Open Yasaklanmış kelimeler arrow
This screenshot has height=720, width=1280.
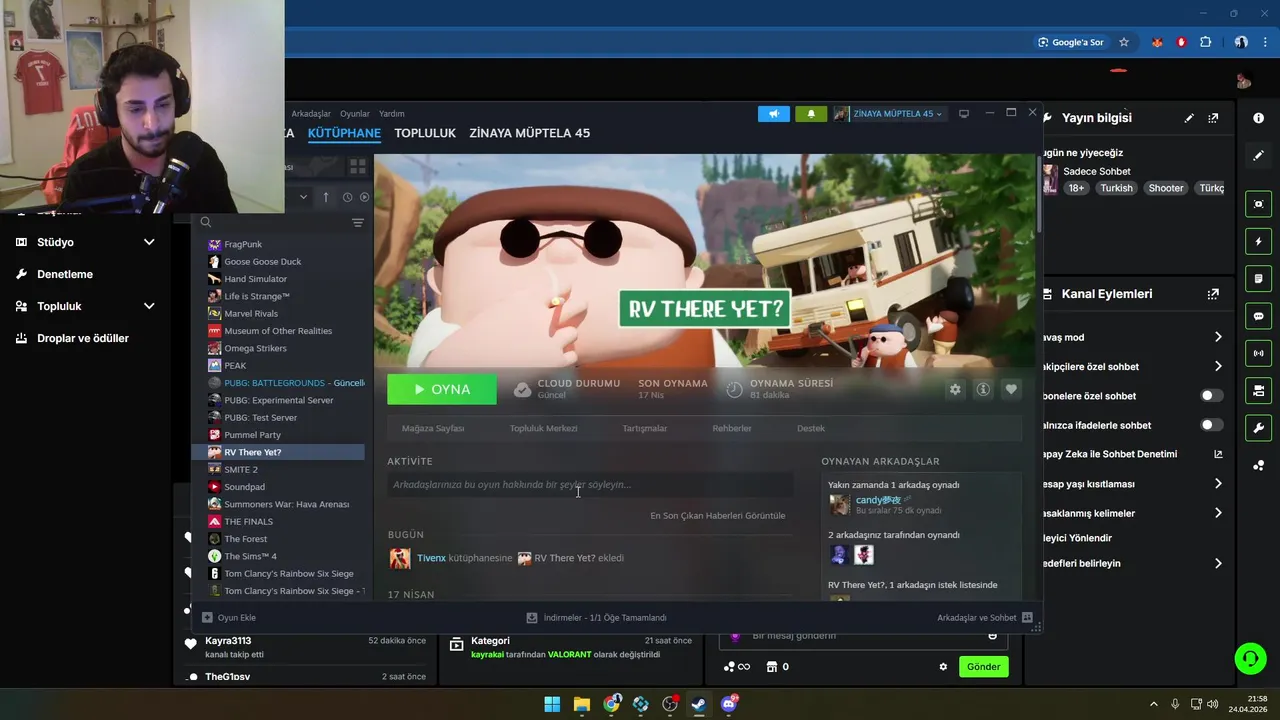pyautogui.click(x=1218, y=513)
